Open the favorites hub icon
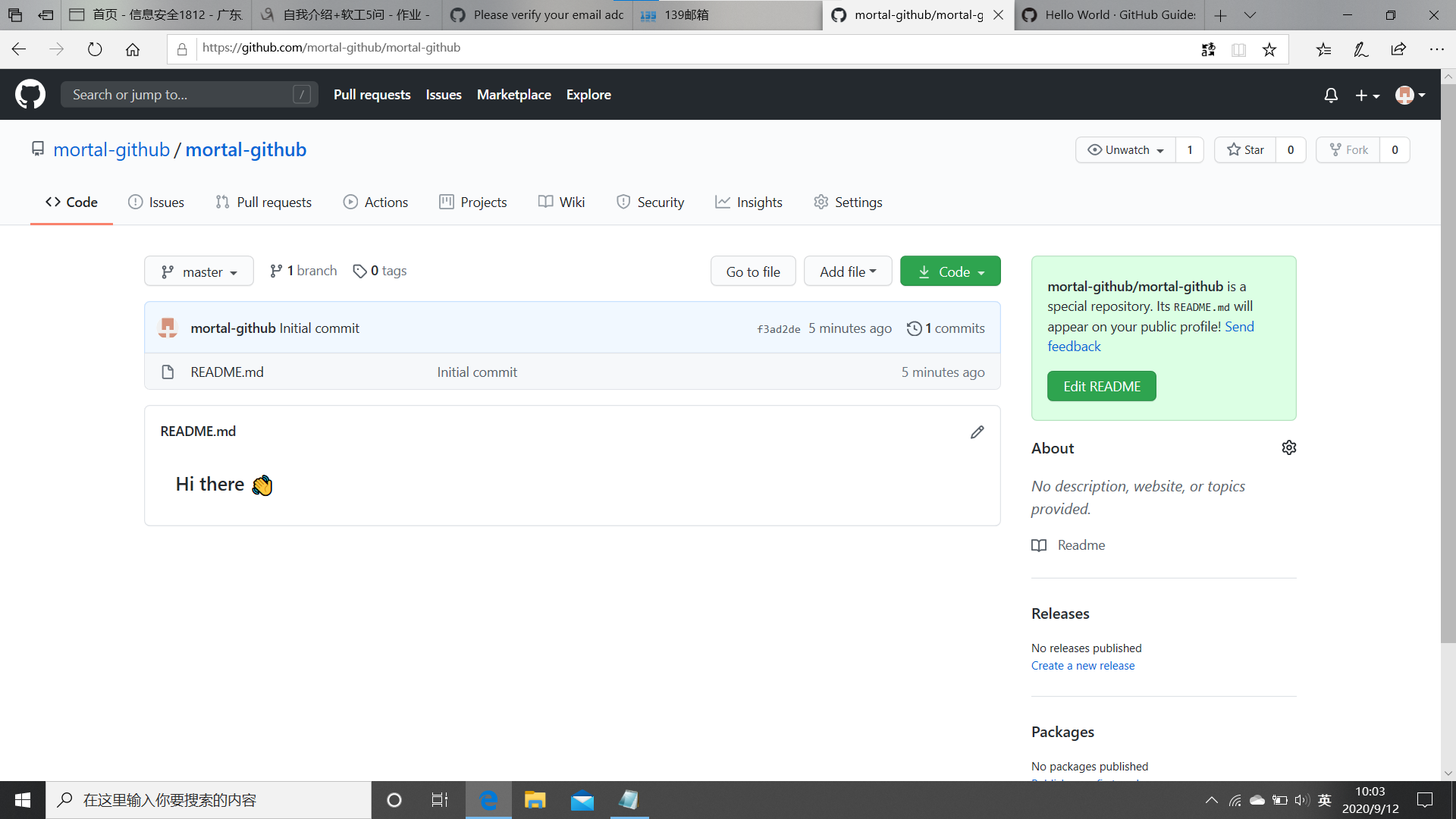This screenshot has width=1456, height=819. [1324, 49]
